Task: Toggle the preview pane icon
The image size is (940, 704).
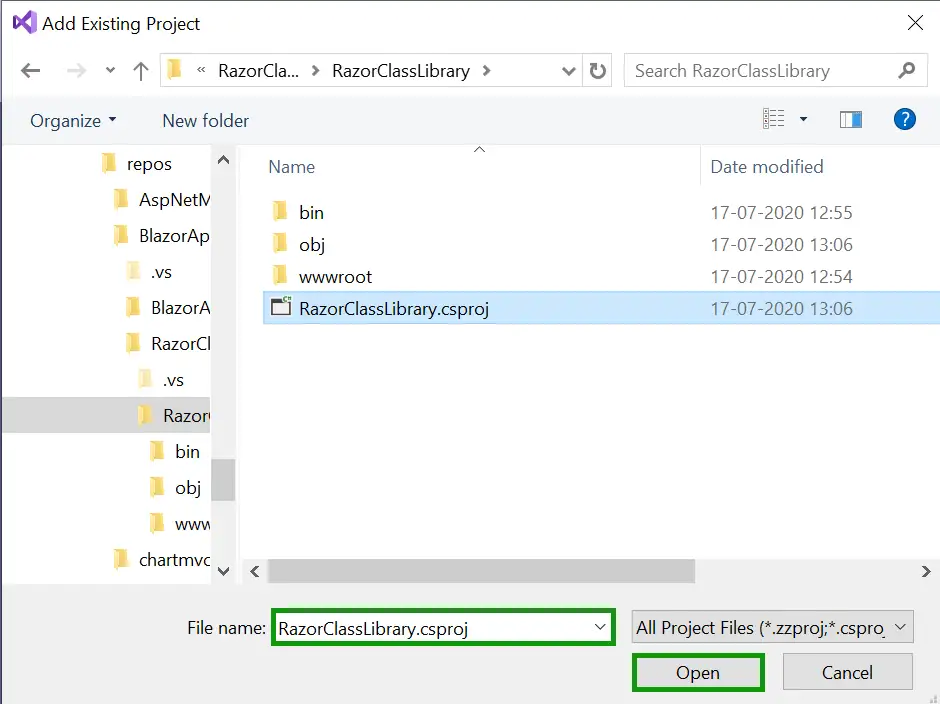Action: click(851, 118)
